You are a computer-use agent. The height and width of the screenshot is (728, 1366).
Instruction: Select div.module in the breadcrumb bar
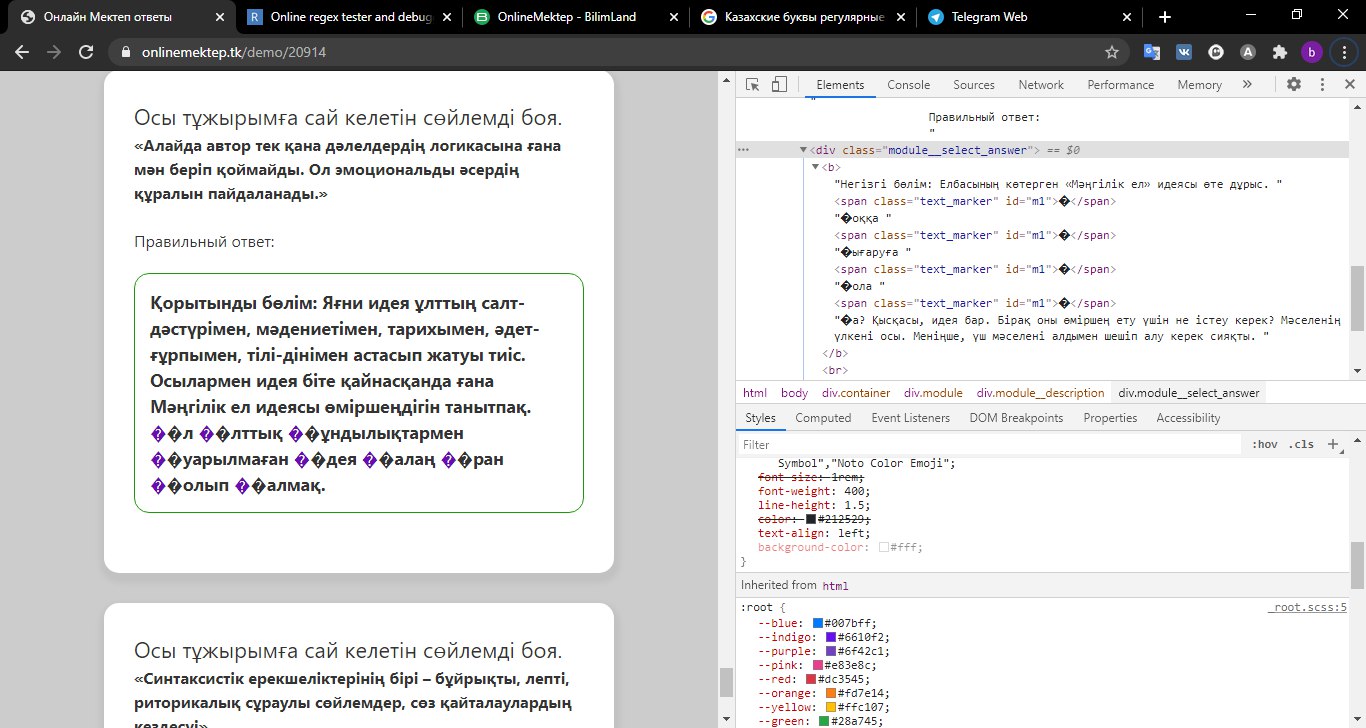click(x=933, y=393)
